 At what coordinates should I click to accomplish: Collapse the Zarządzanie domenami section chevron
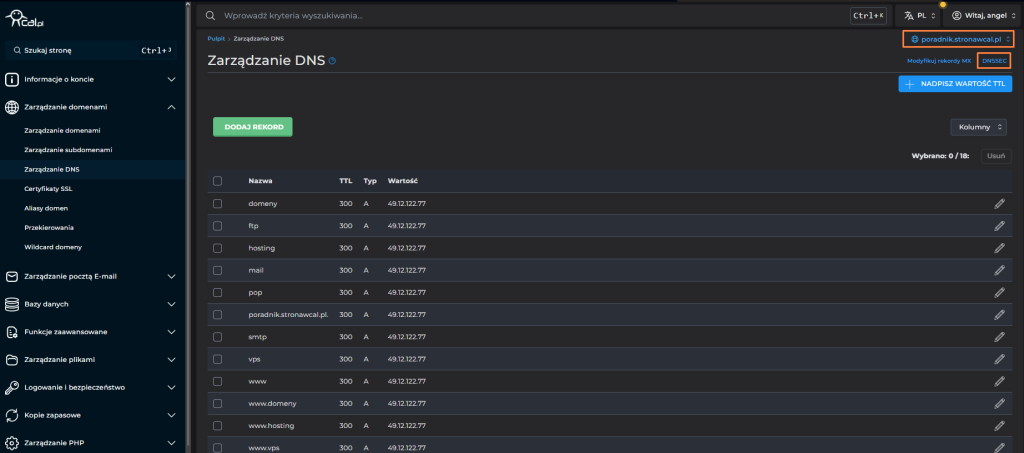172,107
